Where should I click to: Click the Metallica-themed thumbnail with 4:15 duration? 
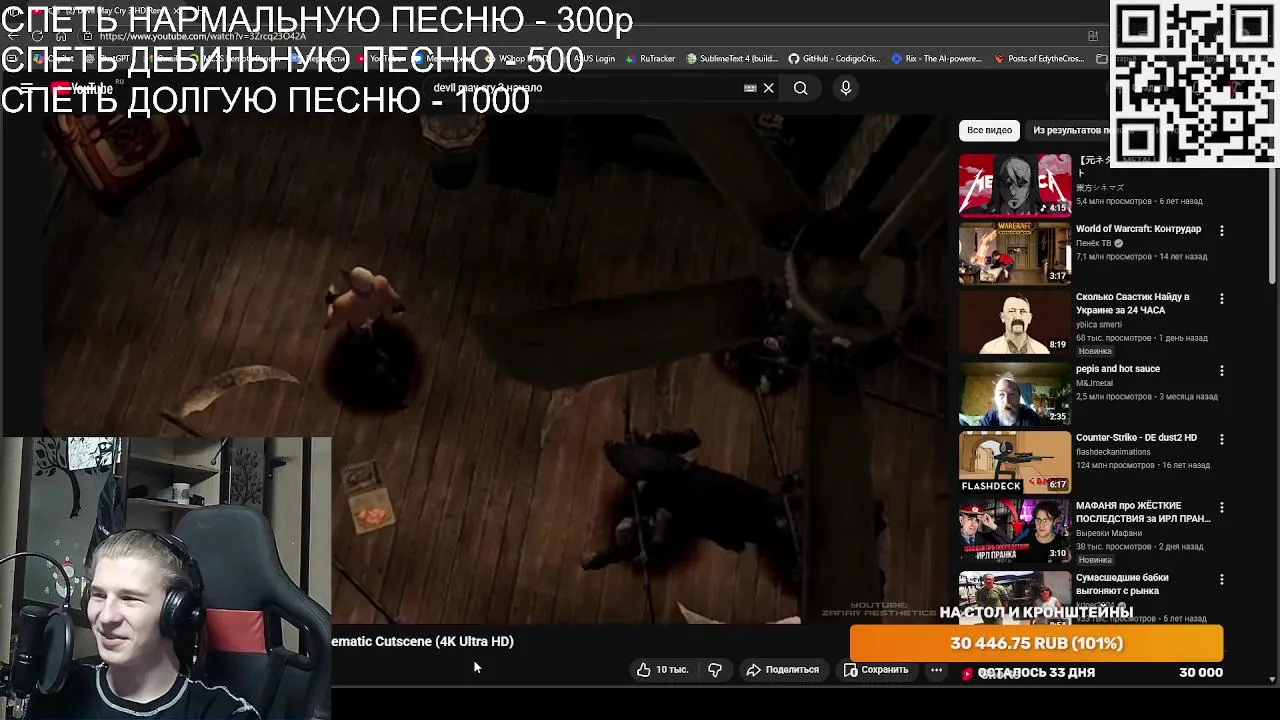pos(1014,185)
